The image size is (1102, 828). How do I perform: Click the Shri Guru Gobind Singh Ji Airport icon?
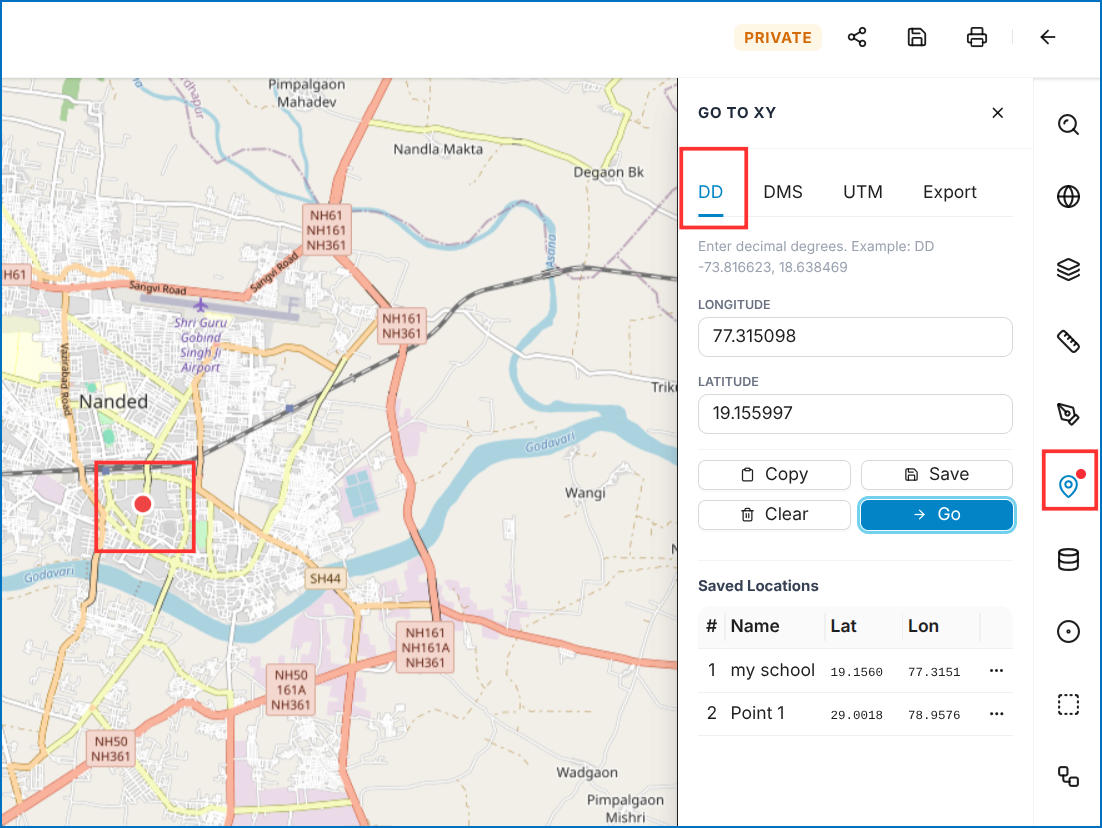[200, 305]
